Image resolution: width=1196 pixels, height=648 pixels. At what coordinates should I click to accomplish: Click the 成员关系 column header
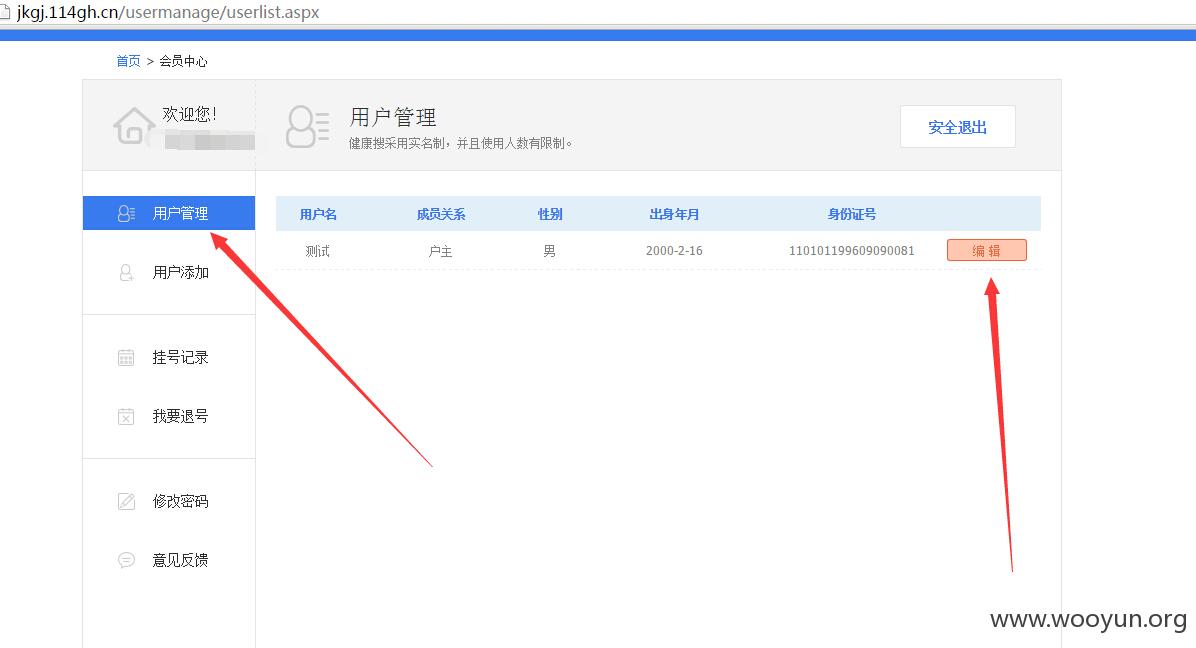441,214
